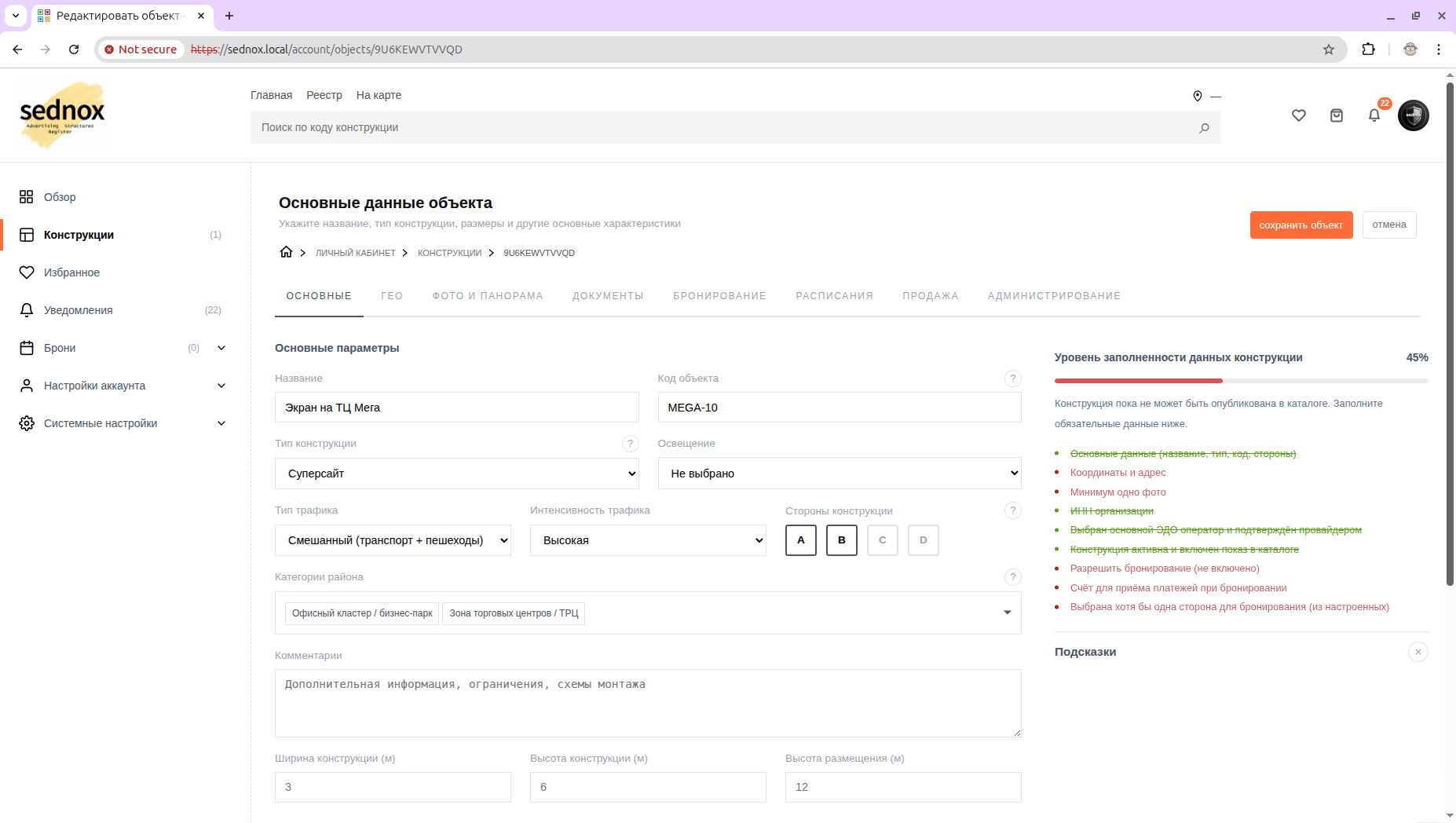Open the shopping bag cart icon

coord(1337,115)
